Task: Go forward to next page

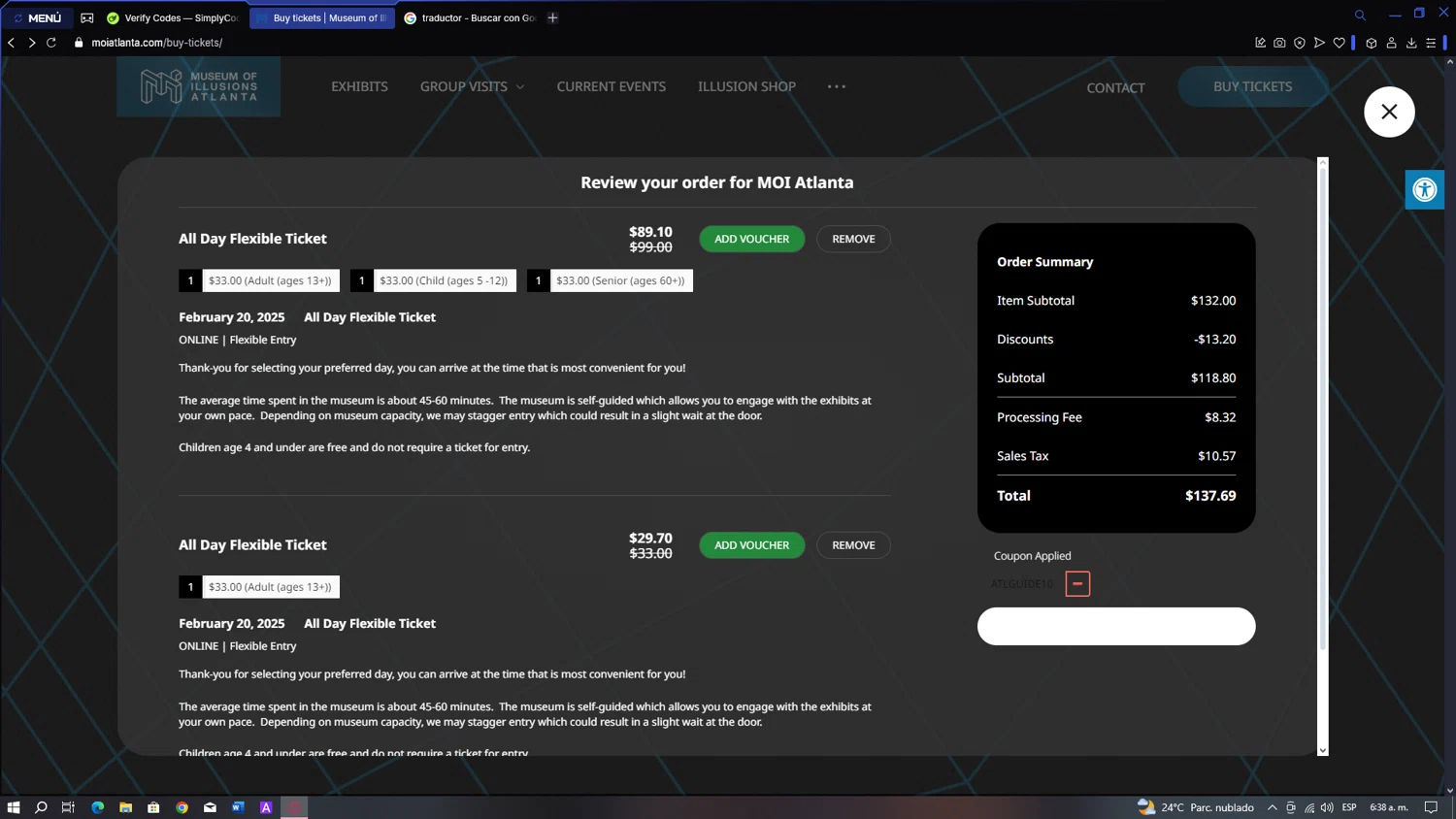Action: [31, 43]
